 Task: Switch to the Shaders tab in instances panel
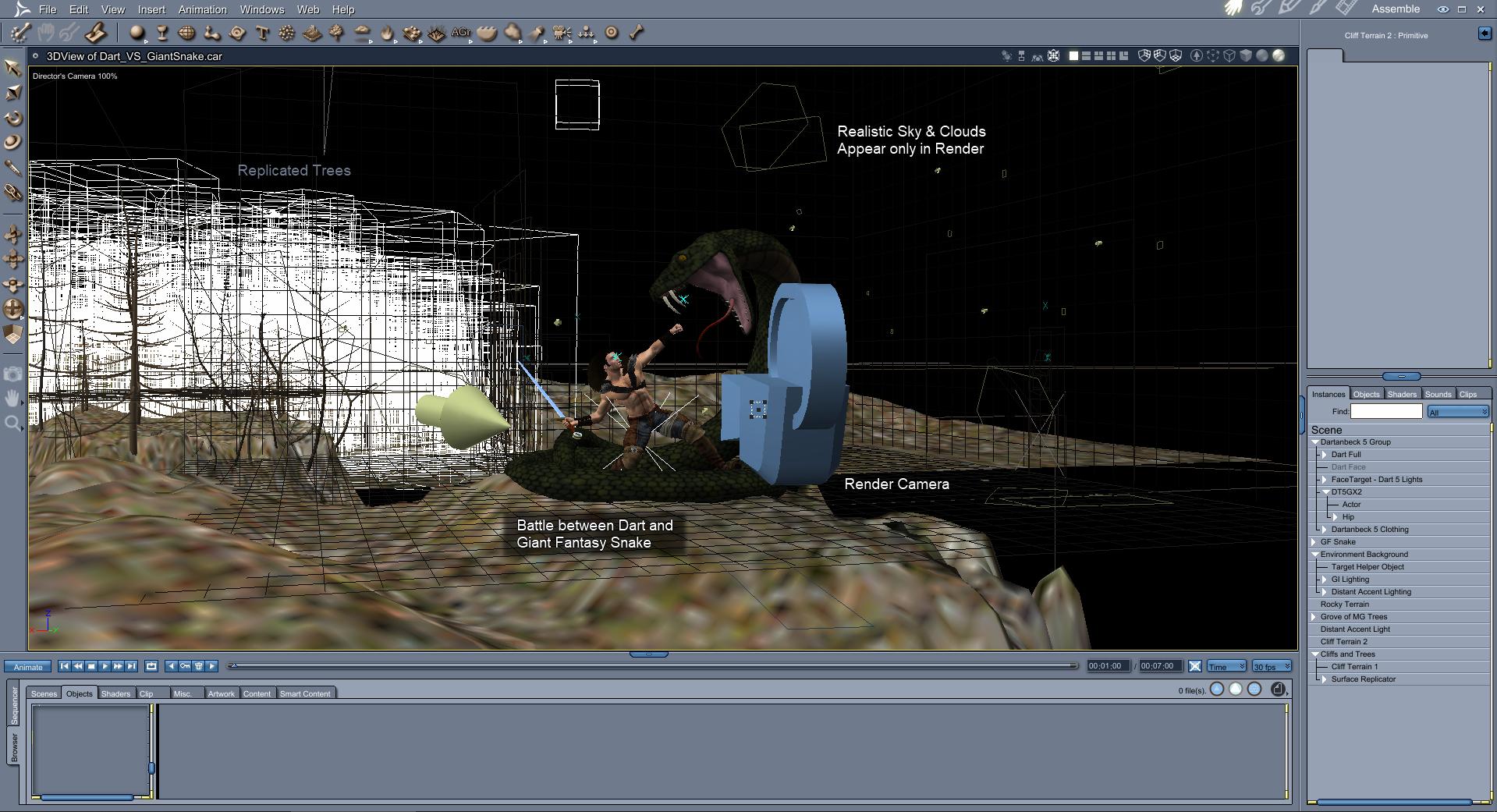coord(1402,395)
